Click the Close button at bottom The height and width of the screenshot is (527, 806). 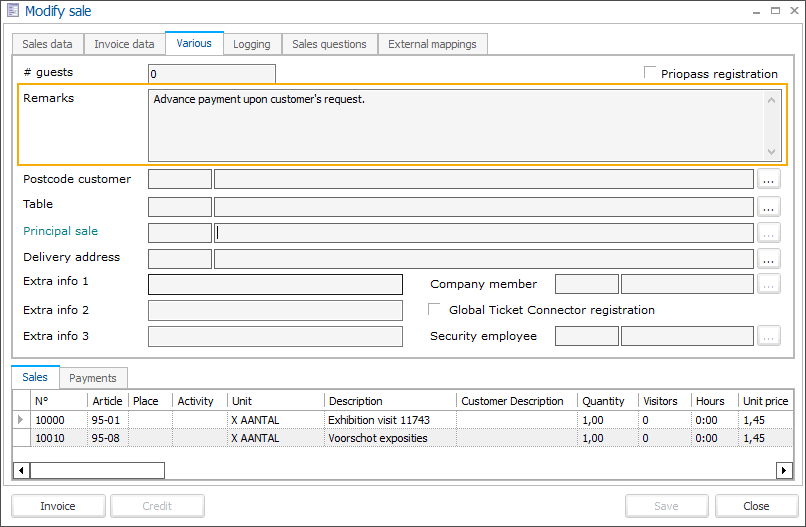pos(756,506)
